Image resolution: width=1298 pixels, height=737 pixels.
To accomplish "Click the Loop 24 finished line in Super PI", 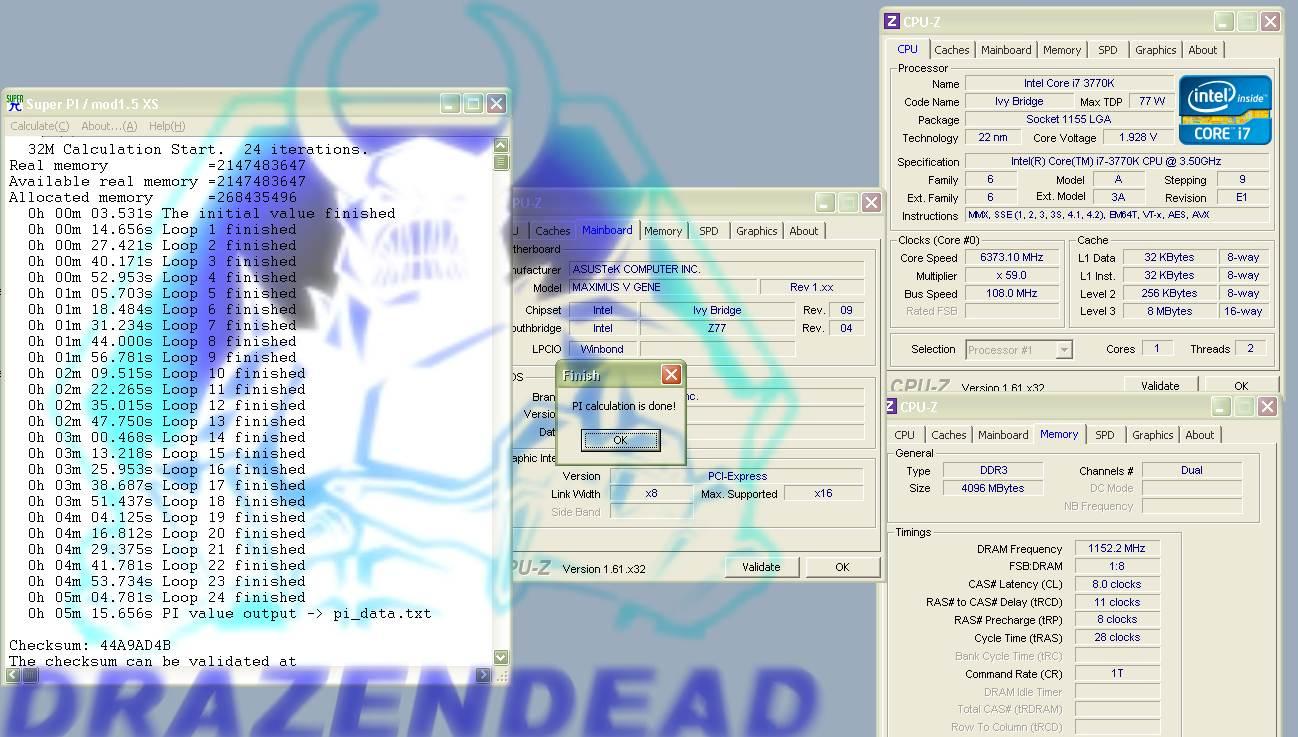I will (x=167, y=597).
